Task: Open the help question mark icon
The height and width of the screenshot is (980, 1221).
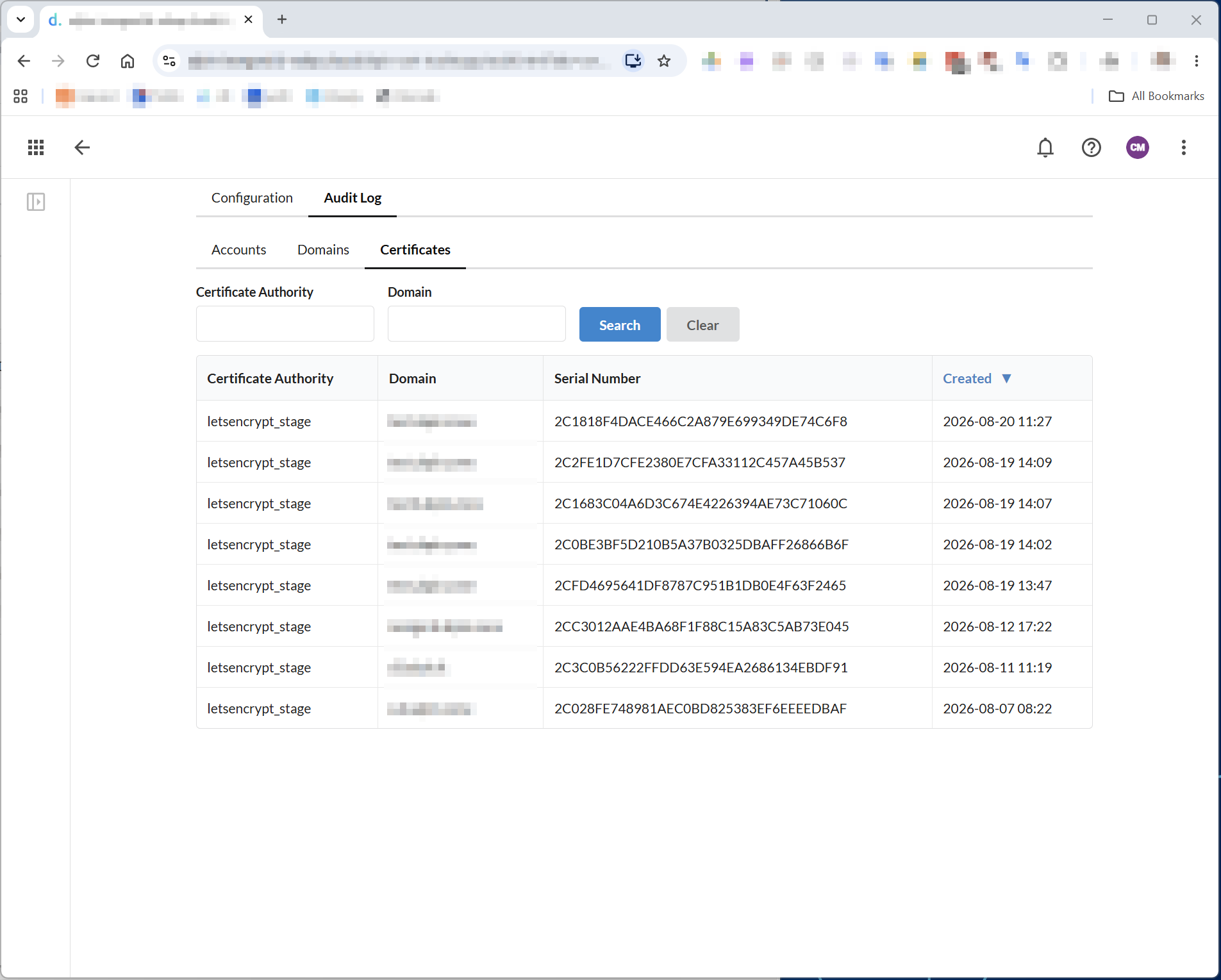Action: click(1092, 148)
